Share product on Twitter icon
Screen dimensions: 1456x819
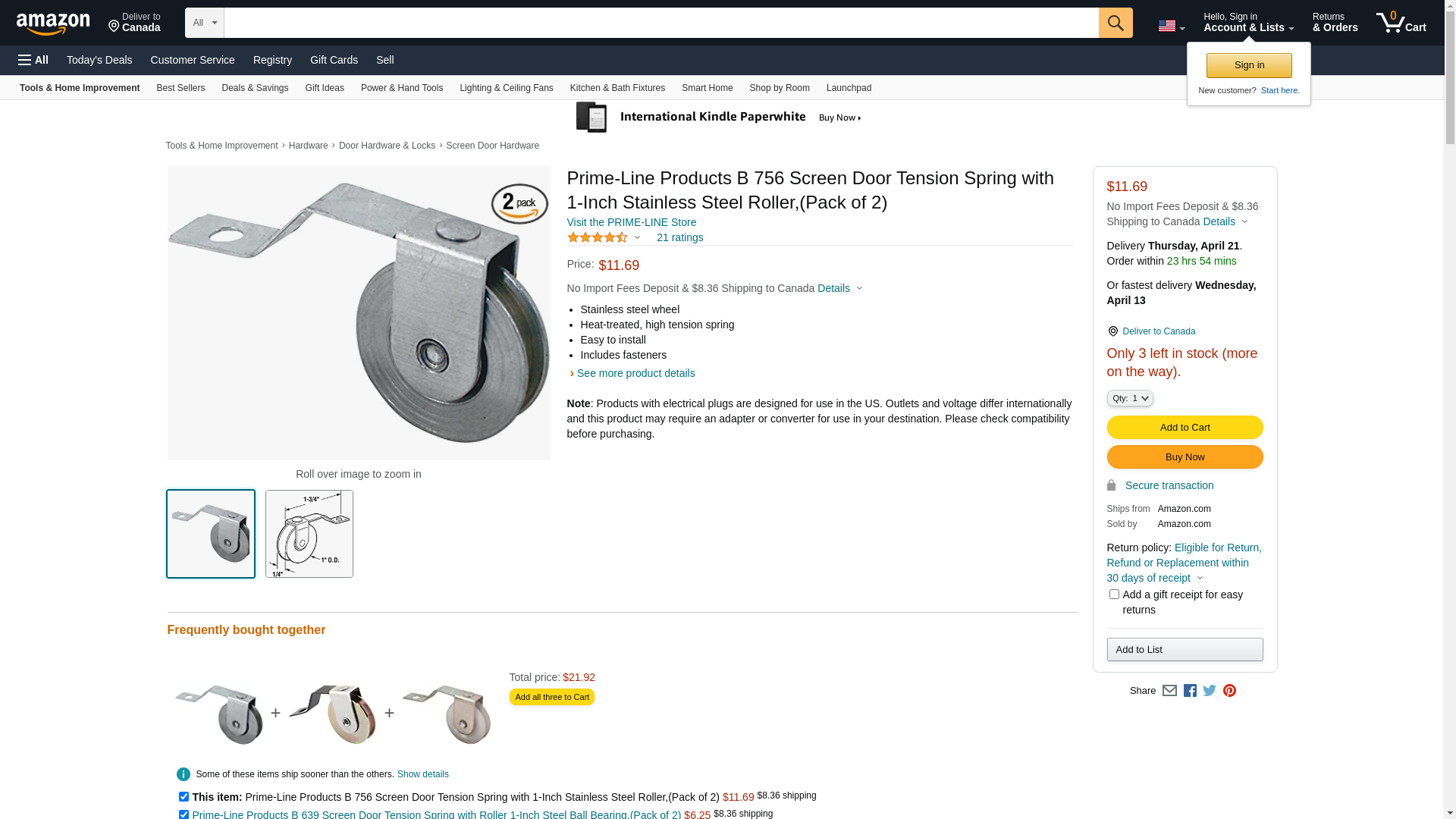tap(1210, 691)
